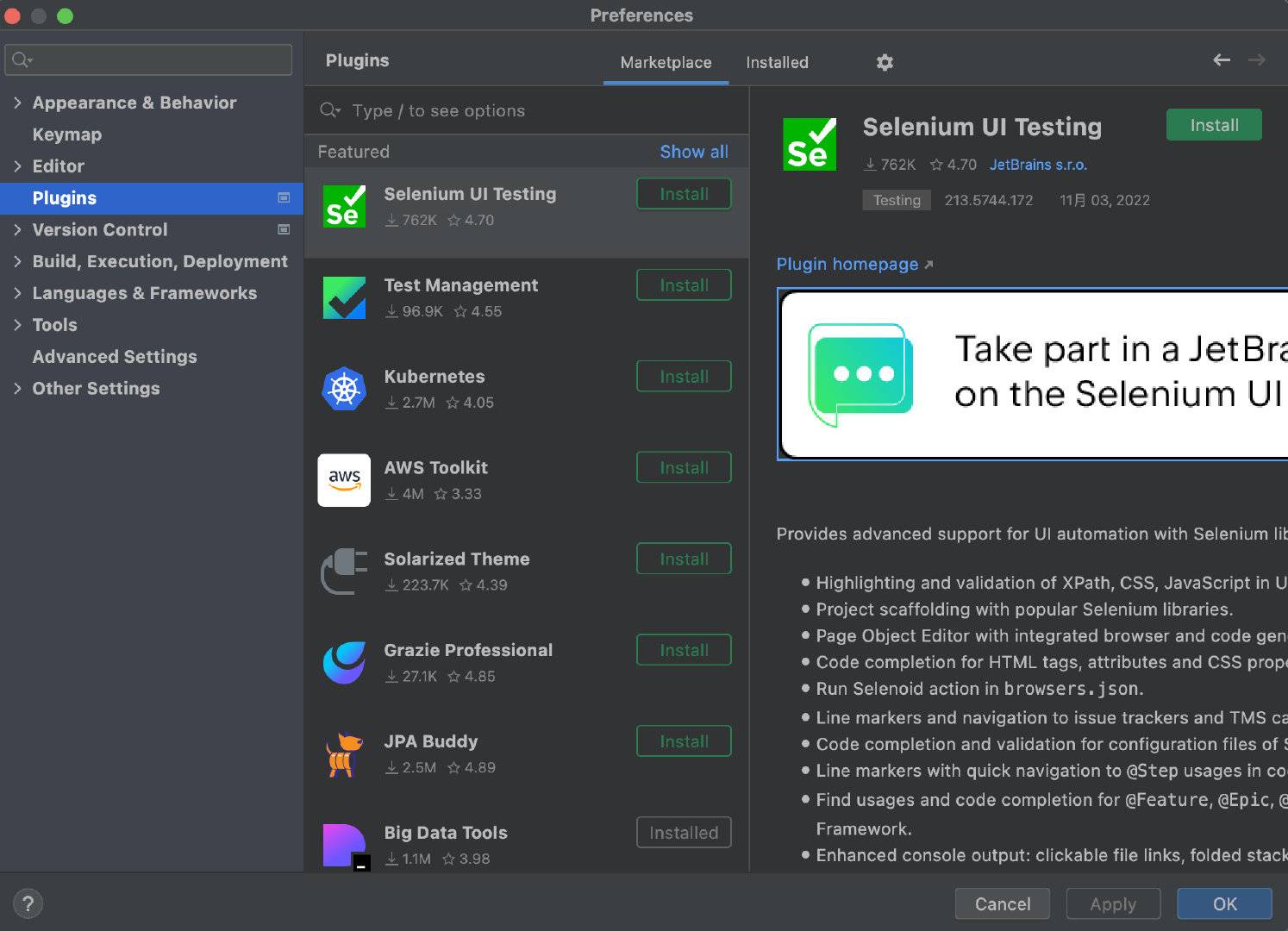
Task: Click the Cancel button
Action: coord(1002,903)
